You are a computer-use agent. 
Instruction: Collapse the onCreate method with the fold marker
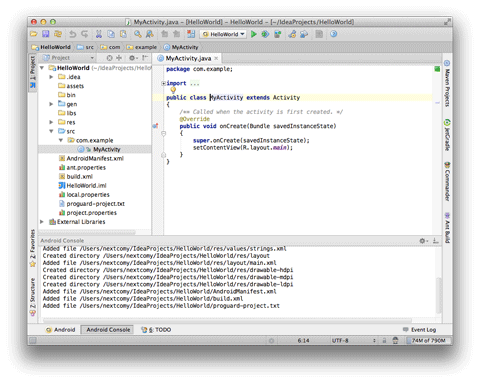point(163,133)
